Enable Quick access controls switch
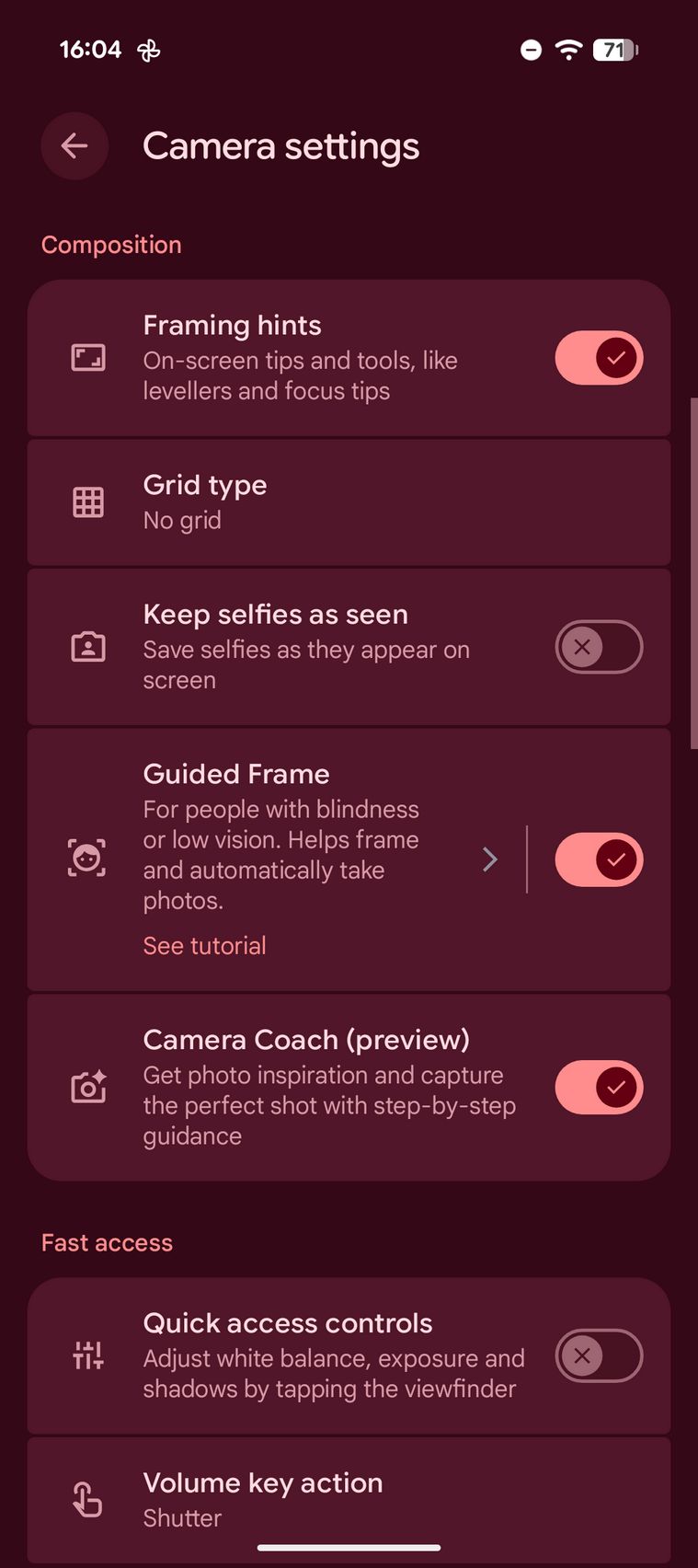Image resolution: width=698 pixels, height=1568 pixels. click(x=599, y=1355)
